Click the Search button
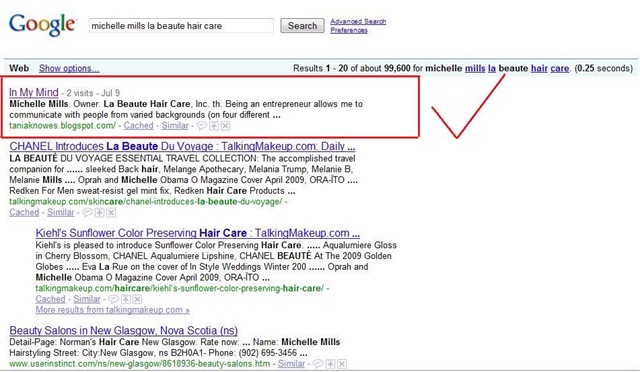This screenshot has width=640, height=372. 302,25
